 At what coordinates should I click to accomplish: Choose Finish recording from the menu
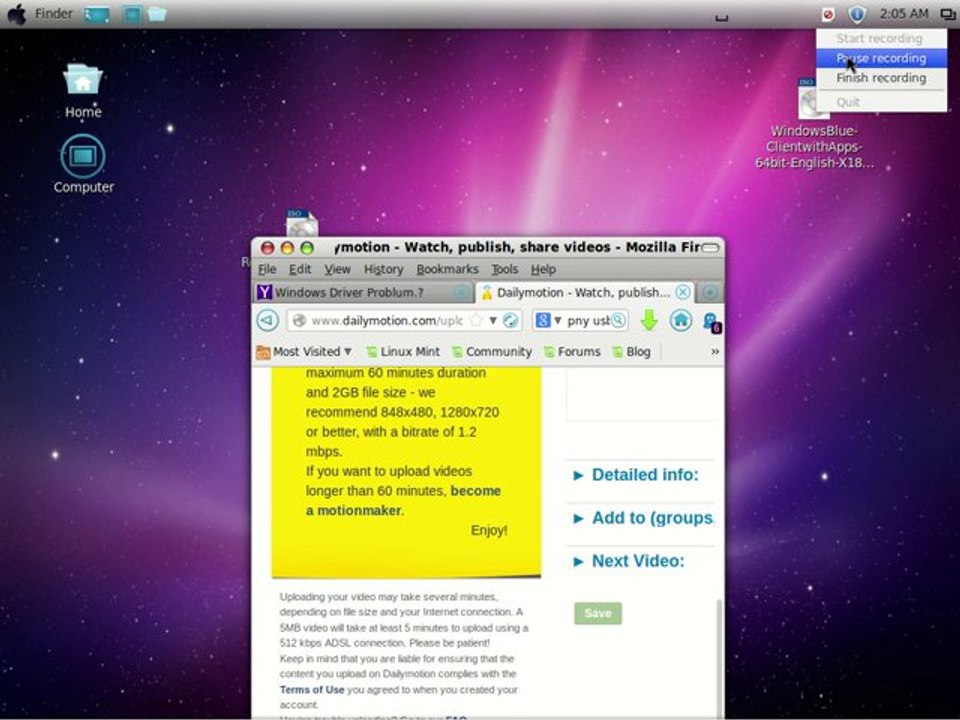(881, 78)
